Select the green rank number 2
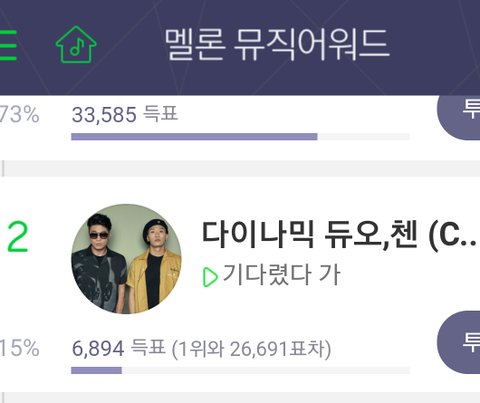 18,237
